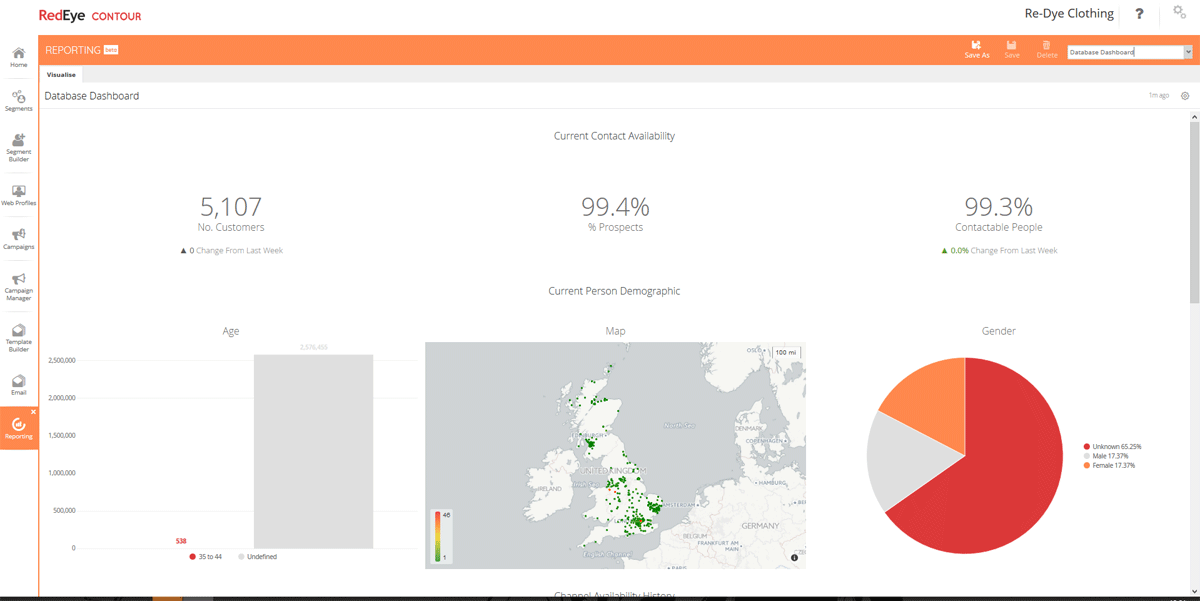Open Template Builder icon
The height and width of the screenshot is (601, 1200).
(x=18, y=336)
